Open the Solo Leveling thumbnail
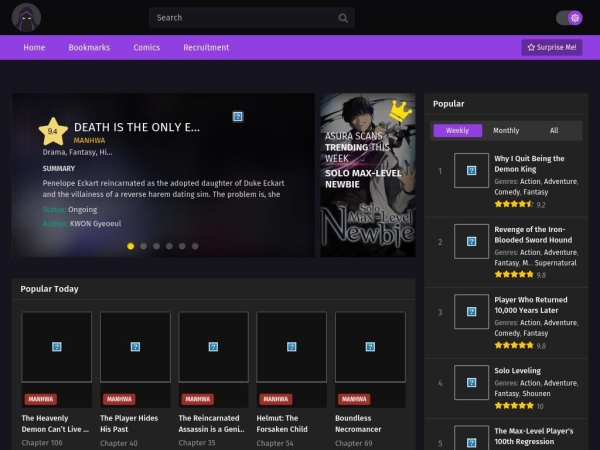The height and width of the screenshot is (450, 600). click(x=471, y=382)
